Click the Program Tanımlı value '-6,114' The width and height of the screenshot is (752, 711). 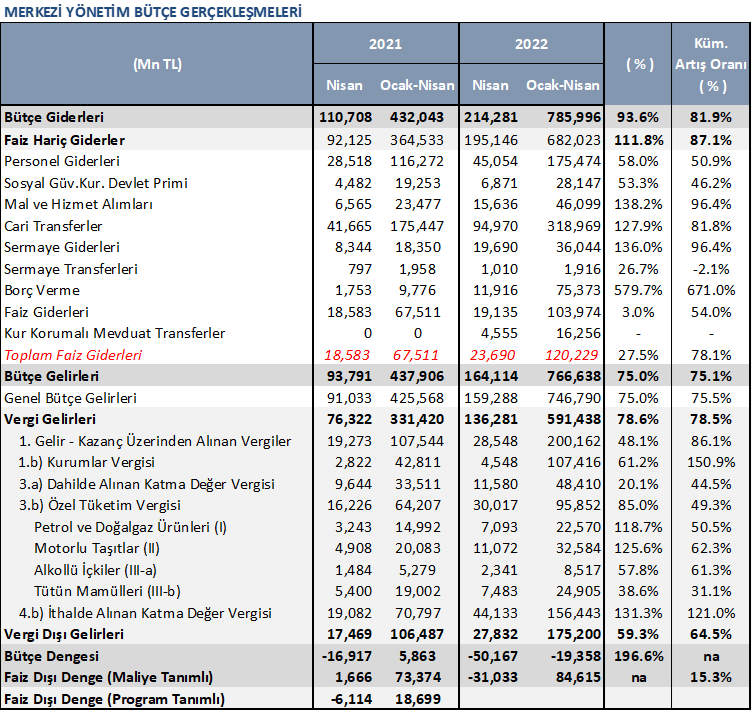351,699
